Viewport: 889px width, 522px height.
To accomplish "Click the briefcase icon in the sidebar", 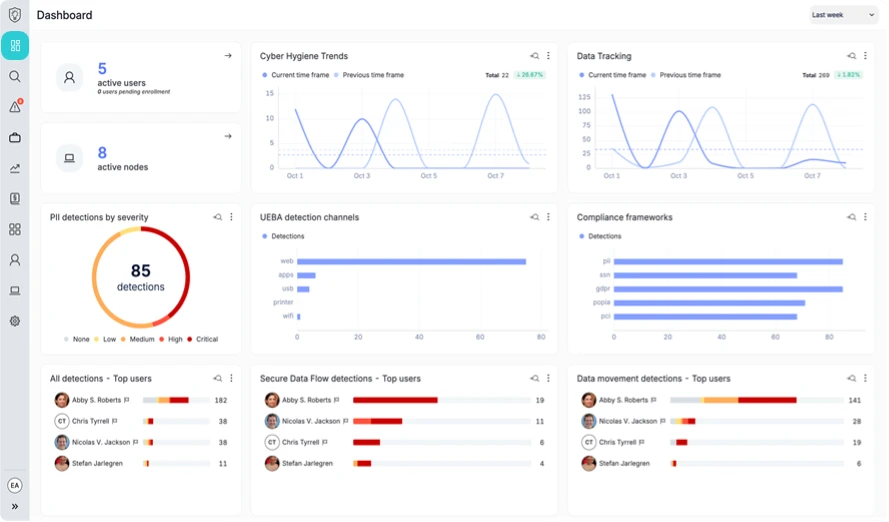I will click(15, 137).
